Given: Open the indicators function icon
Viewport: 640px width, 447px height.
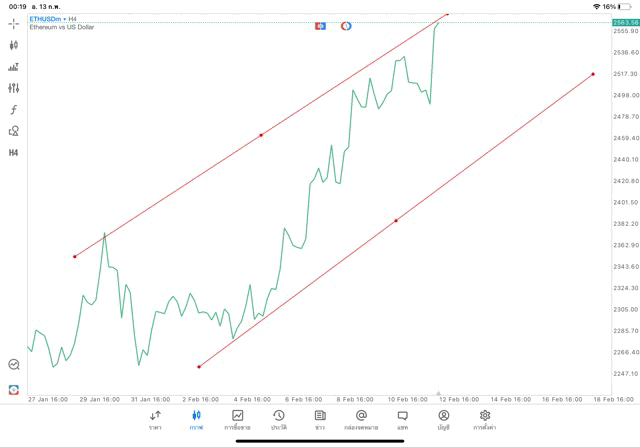Looking at the screenshot, I should click(x=13, y=109).
